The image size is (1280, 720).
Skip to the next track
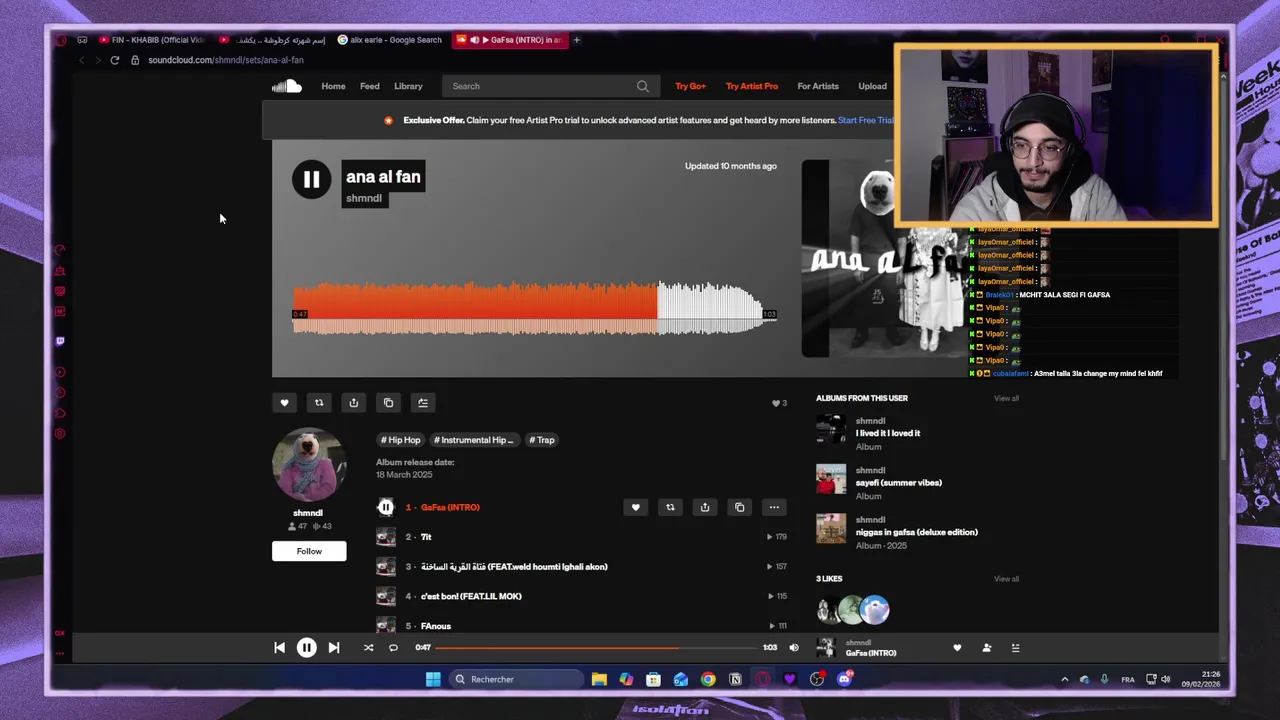(334, 648)
